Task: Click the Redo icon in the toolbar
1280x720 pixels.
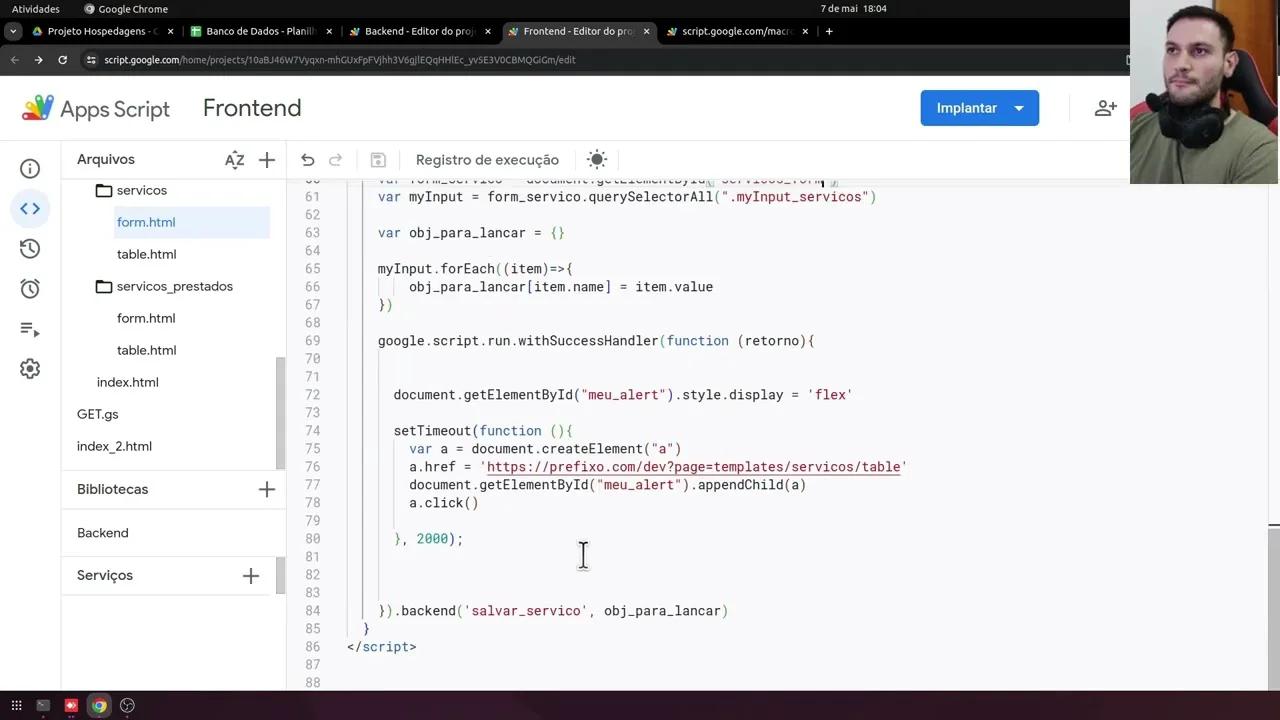Action: point(335,159)
